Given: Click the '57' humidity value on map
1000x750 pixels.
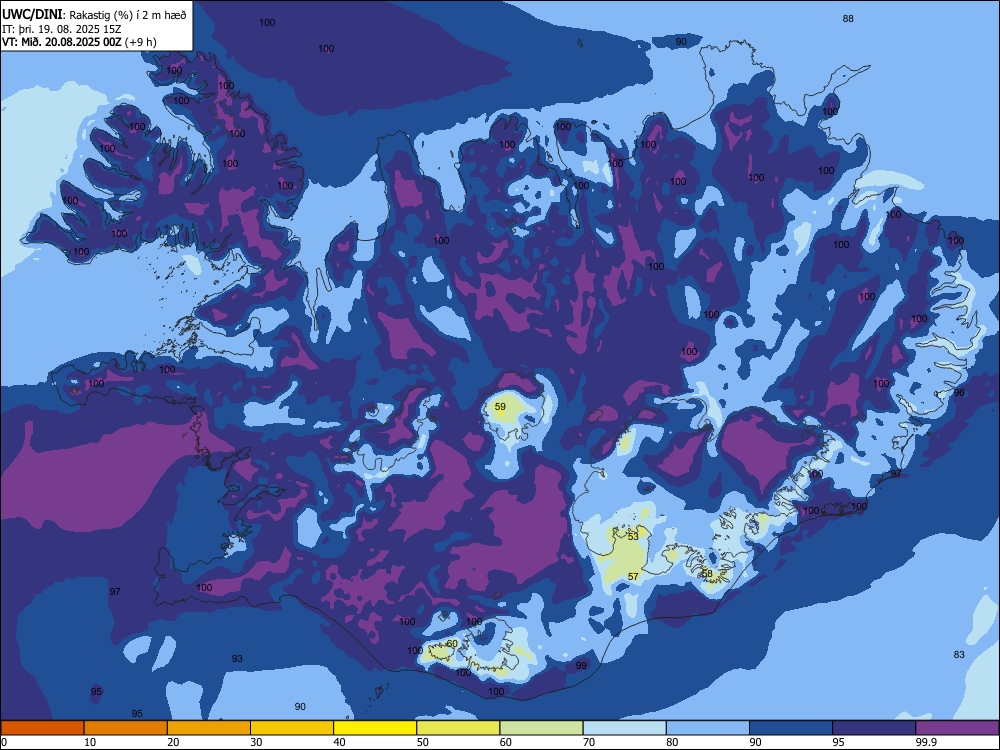Looking at the screenshot, I should click(x=633, y=577).
